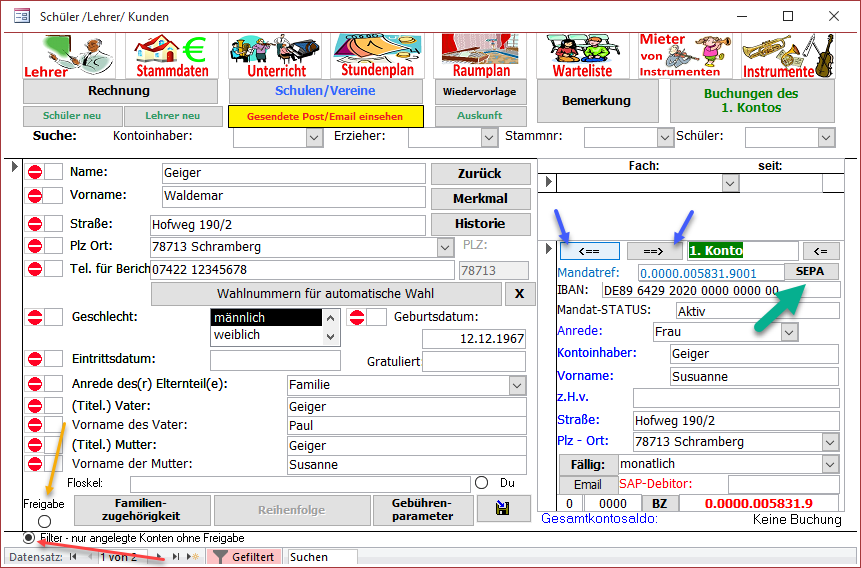The width and height of the screenshot is (861, 568).
Task: Select the Freigabe radio button
Action: (x=43, y=522)
